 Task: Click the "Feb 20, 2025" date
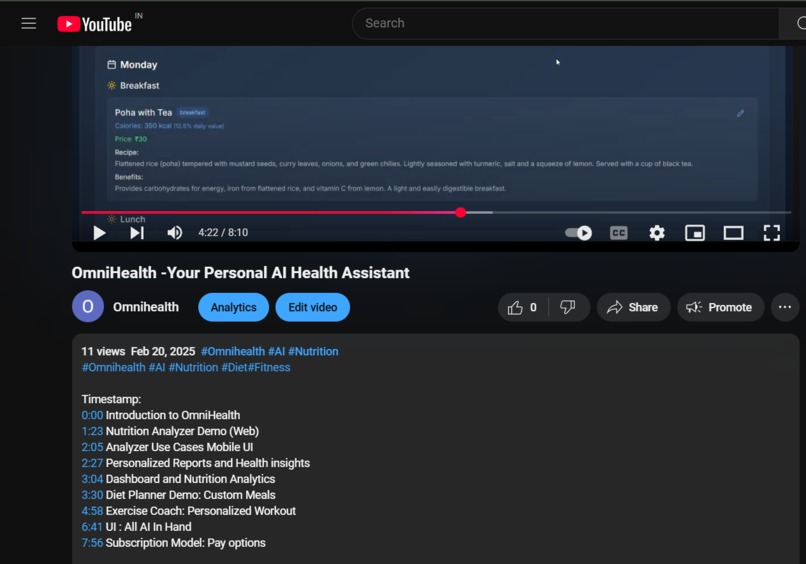click(163, 352)
